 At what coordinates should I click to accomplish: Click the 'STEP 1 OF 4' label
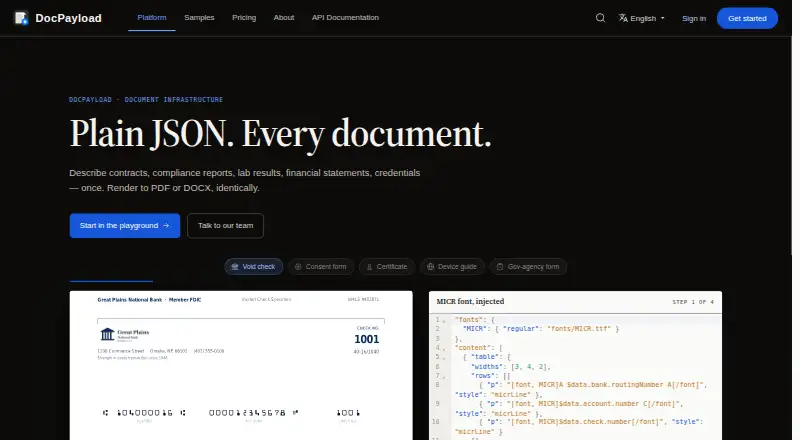[x=693, y=302]
